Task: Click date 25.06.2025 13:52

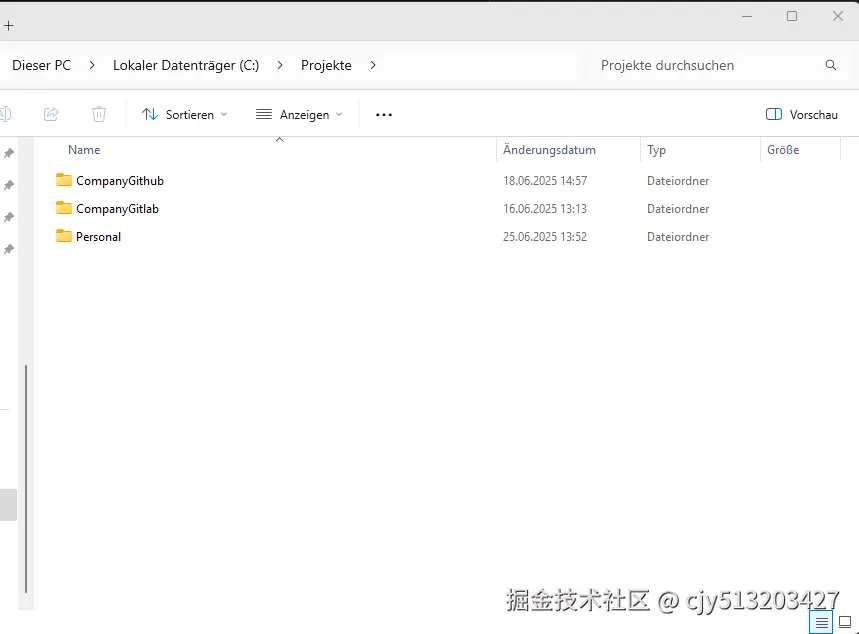Action: [545, 237]
